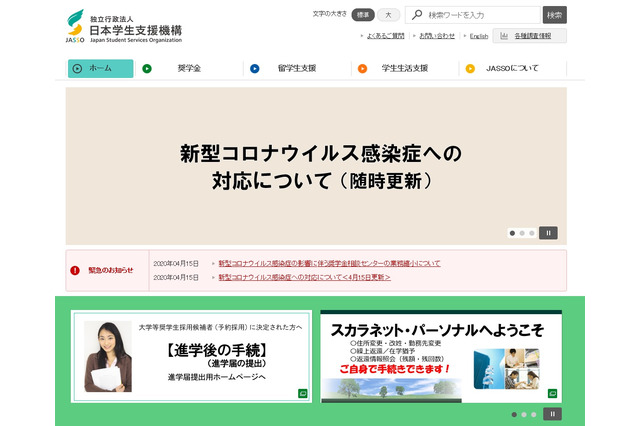Focus the 検索ワードを入力 search field
The width and height of the screenshot is (640, 426).
click(x=473, y=15)
